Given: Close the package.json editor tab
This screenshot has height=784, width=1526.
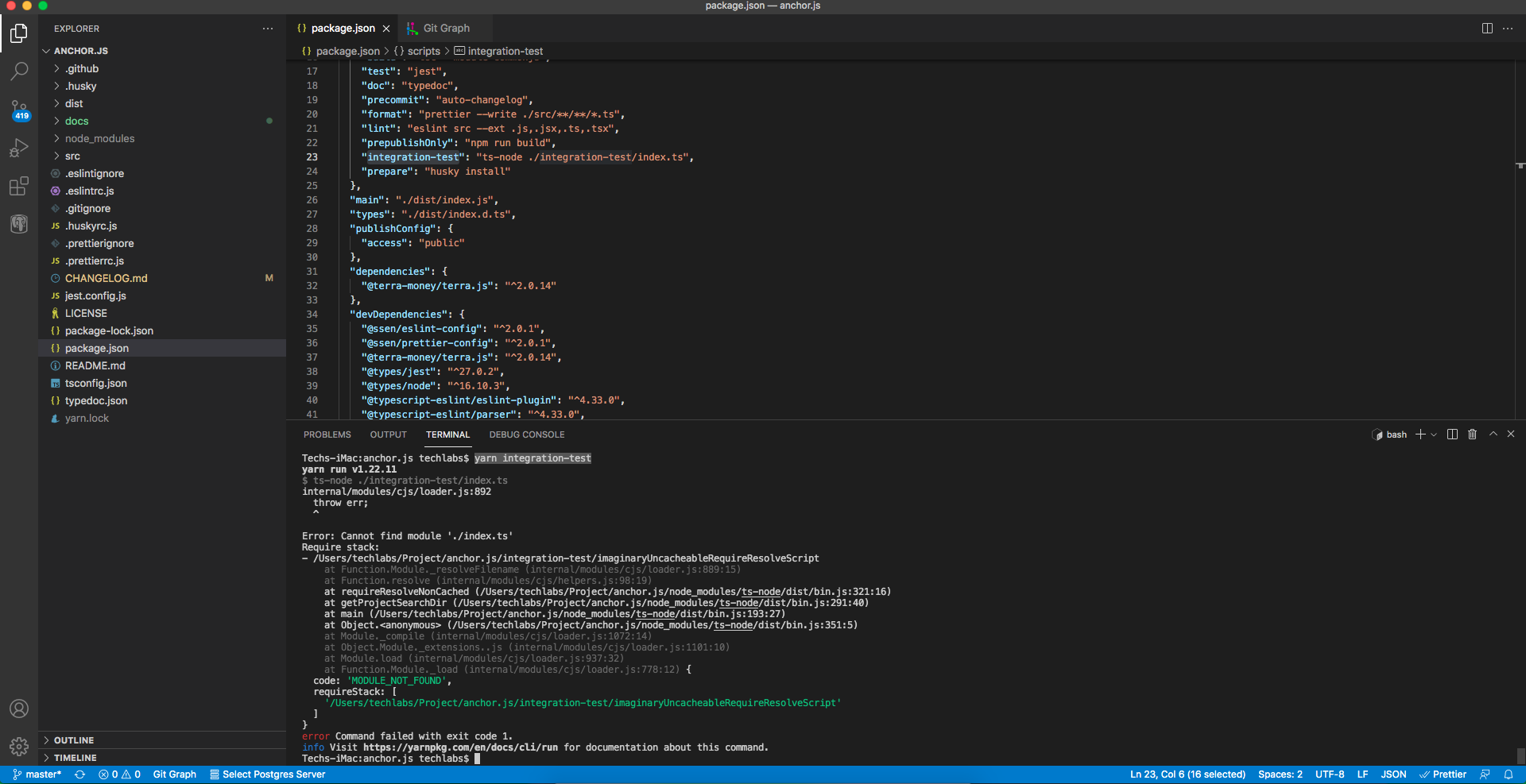Looking at the screenshot, I should point(386,29).
